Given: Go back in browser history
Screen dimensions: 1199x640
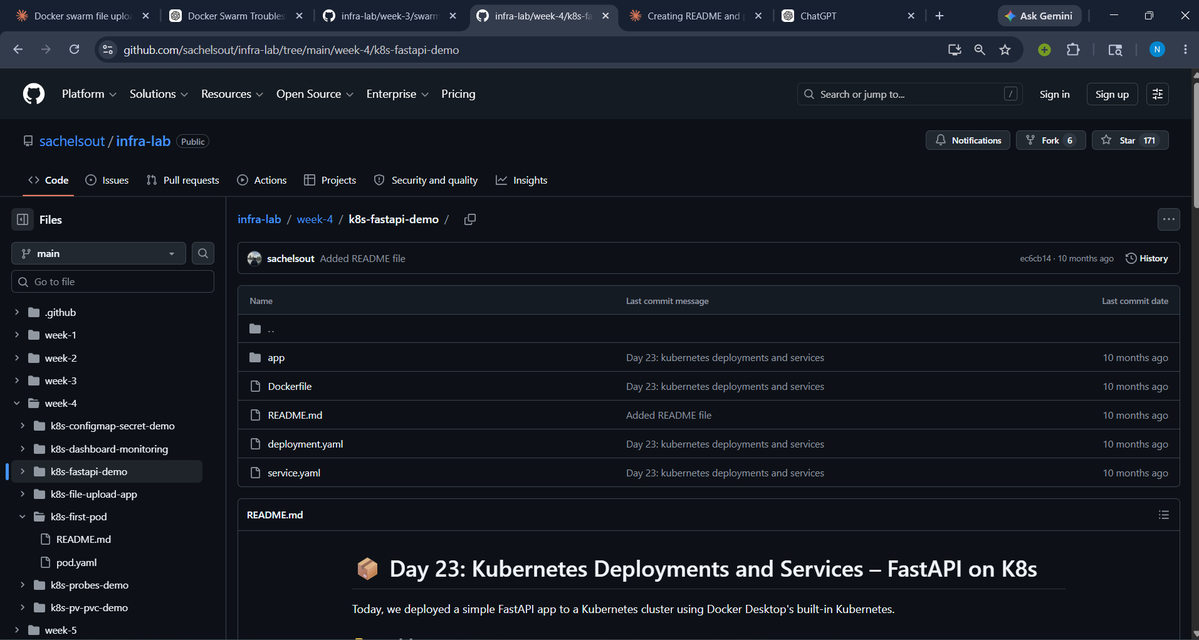Looking at the screenshot, I should click(18, 49).
